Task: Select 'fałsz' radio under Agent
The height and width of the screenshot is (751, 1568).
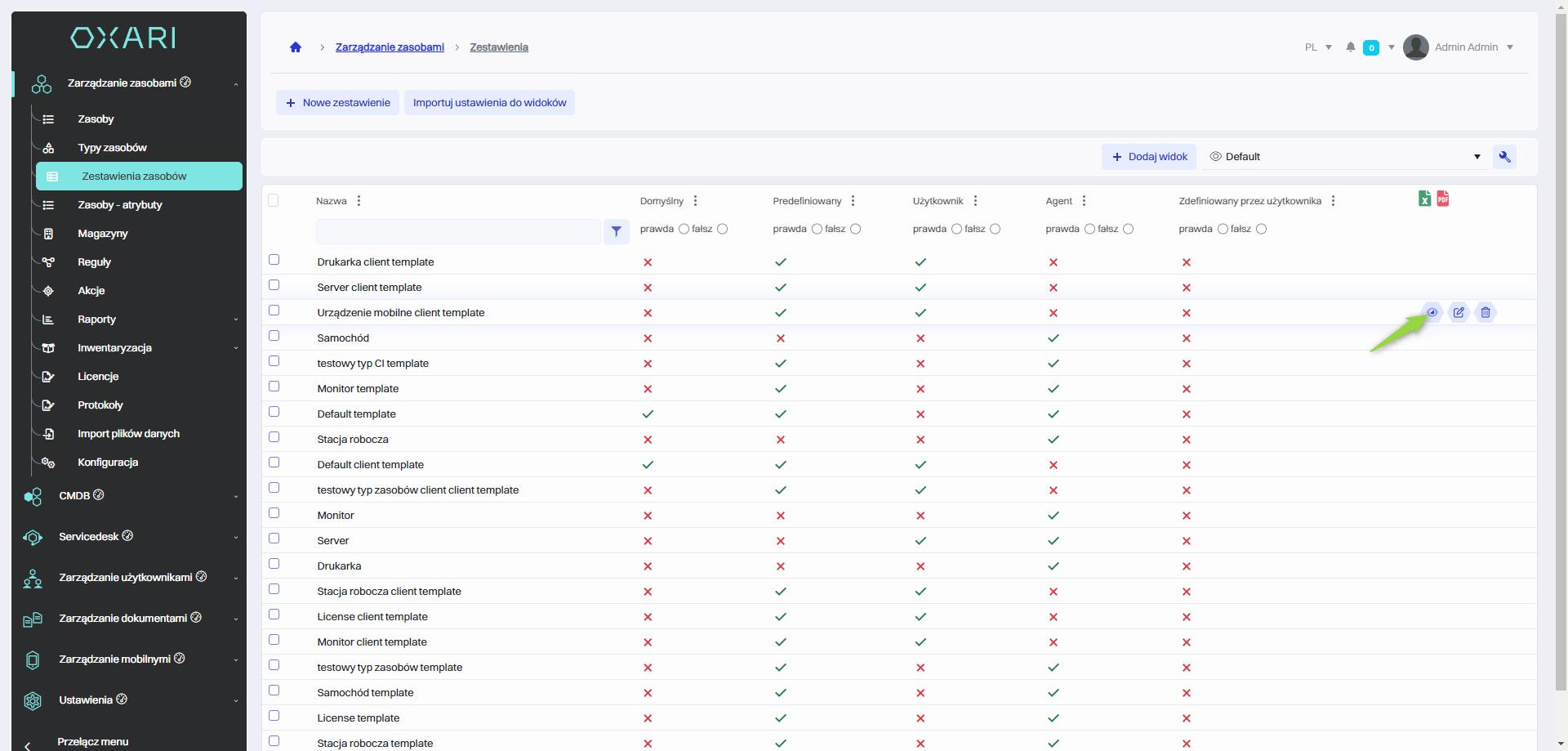Action: (1128, 229)
